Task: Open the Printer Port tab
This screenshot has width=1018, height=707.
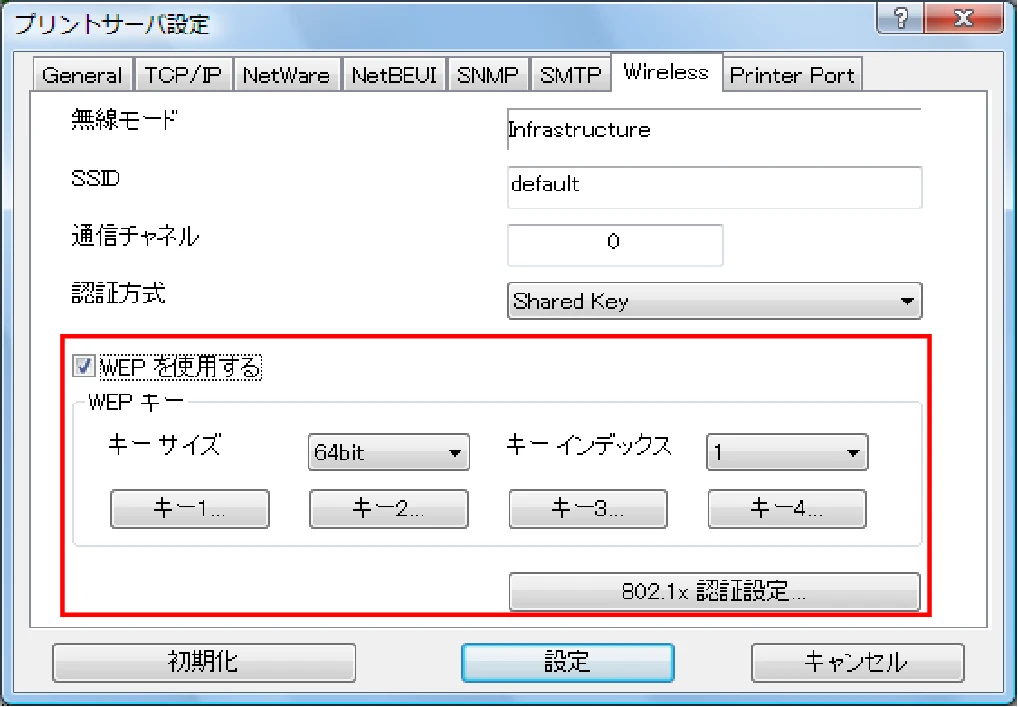Action: click(x=792, y=75)
